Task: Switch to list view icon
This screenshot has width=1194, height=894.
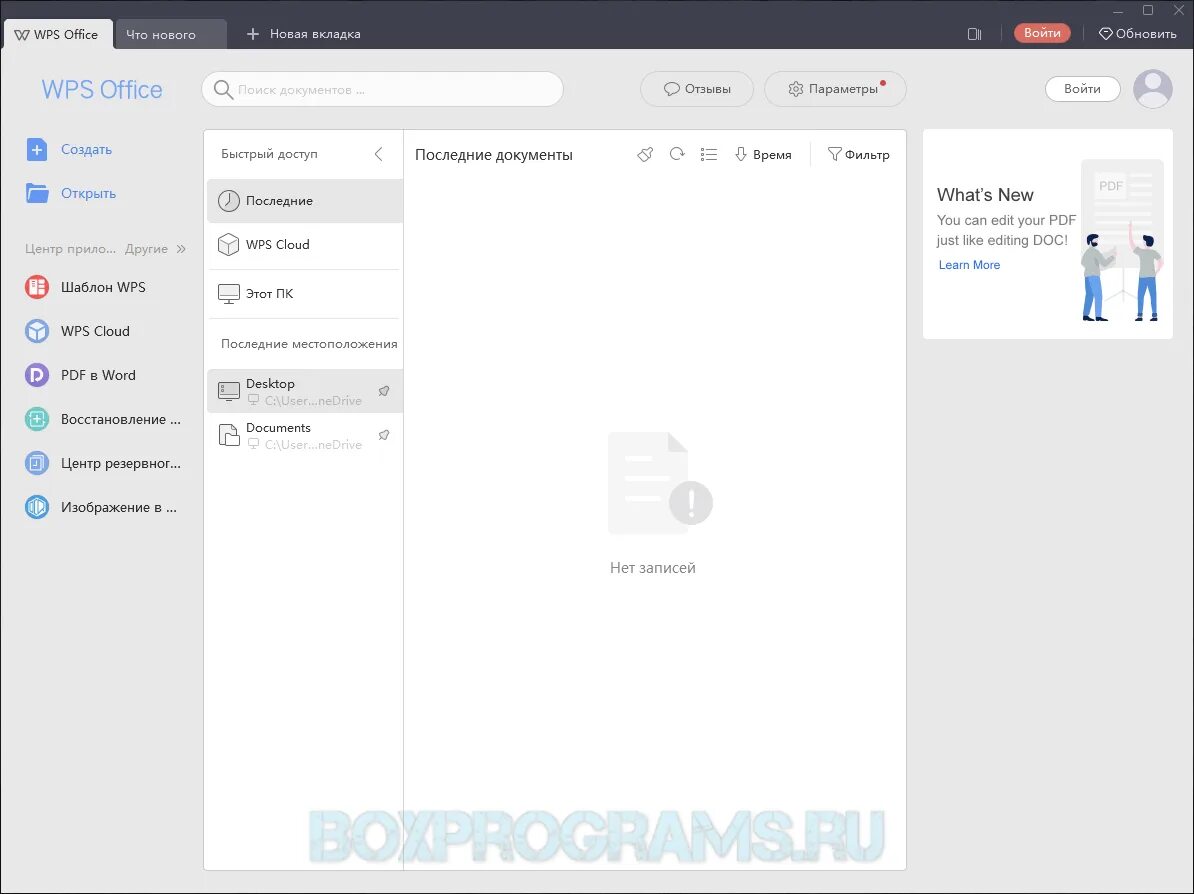Action: point(709,155)
